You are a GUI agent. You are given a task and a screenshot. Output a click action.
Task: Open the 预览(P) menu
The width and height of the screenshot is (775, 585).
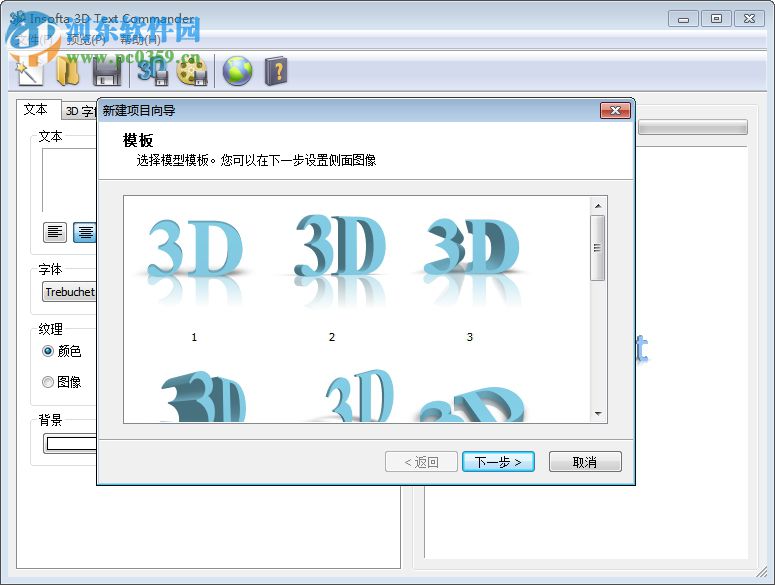[86, 40]
